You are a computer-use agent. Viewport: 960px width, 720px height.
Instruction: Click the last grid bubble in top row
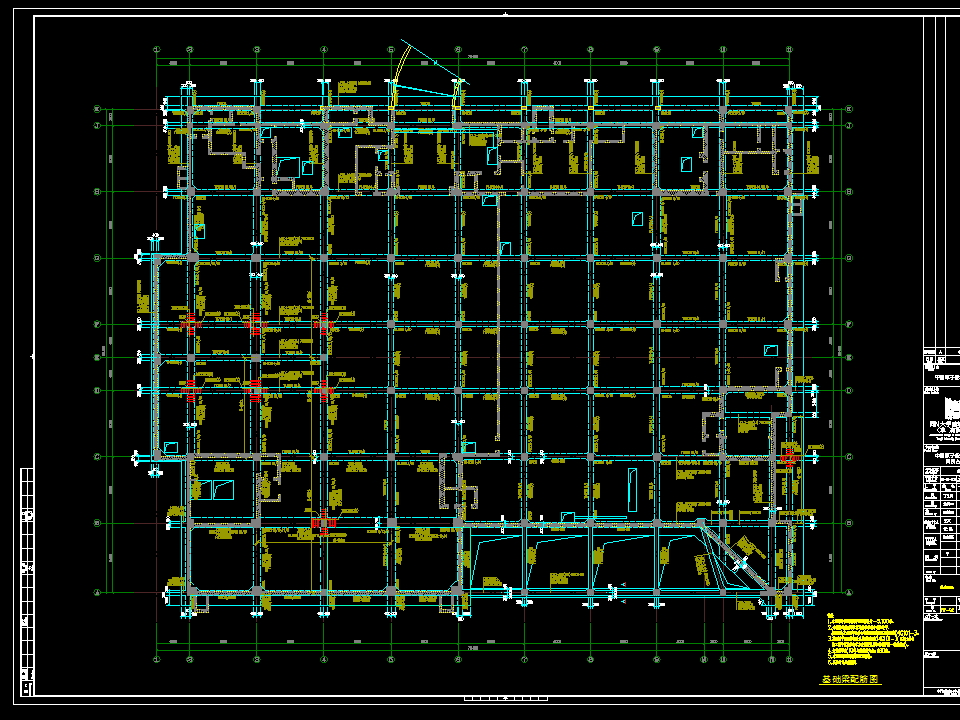[789, 48]
